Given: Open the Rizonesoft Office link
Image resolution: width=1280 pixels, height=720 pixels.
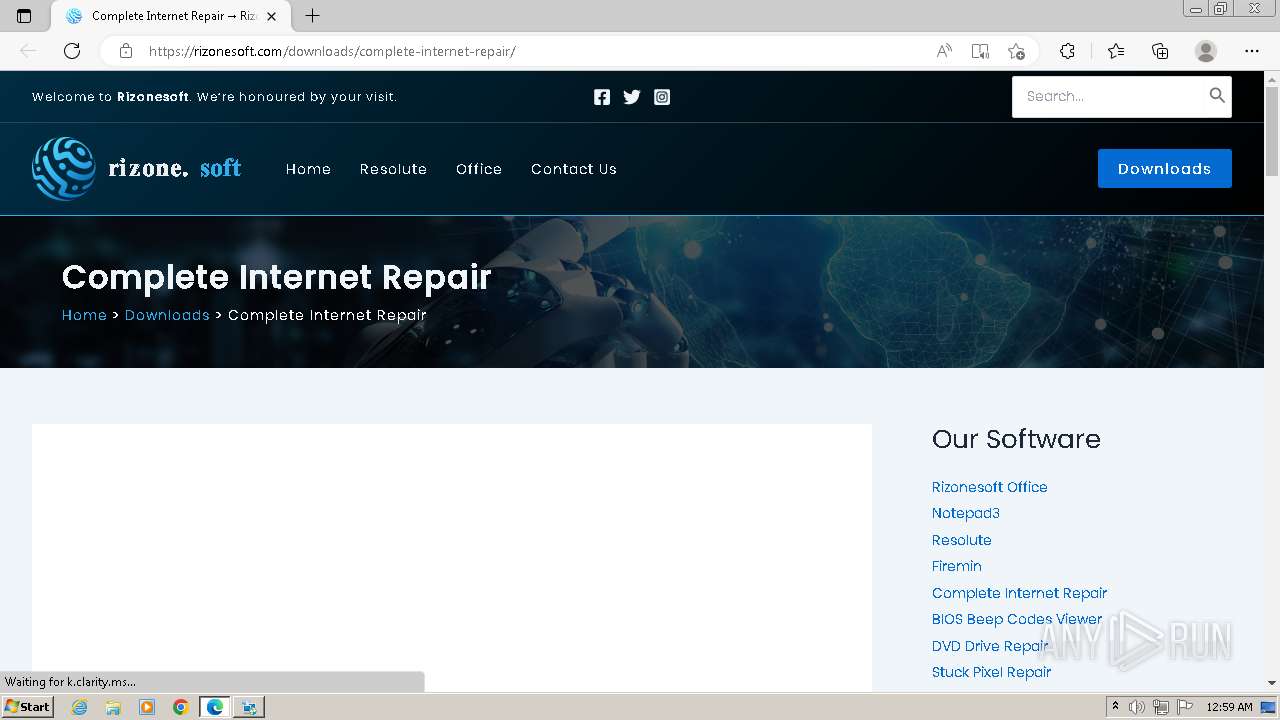Looking at the screenshot, I should 990,487.
